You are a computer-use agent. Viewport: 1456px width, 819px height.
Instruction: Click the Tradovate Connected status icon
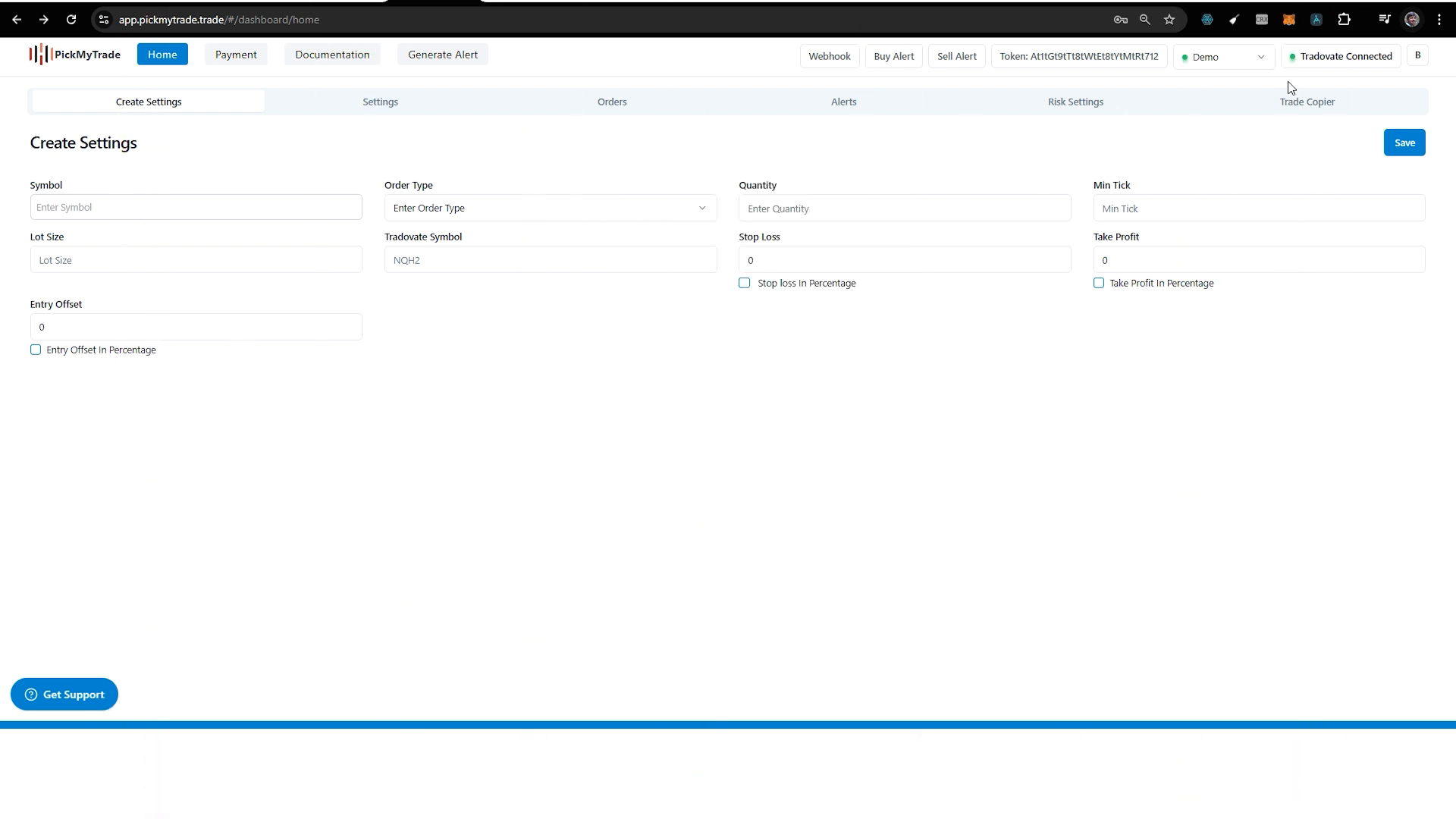[1292, 56]
